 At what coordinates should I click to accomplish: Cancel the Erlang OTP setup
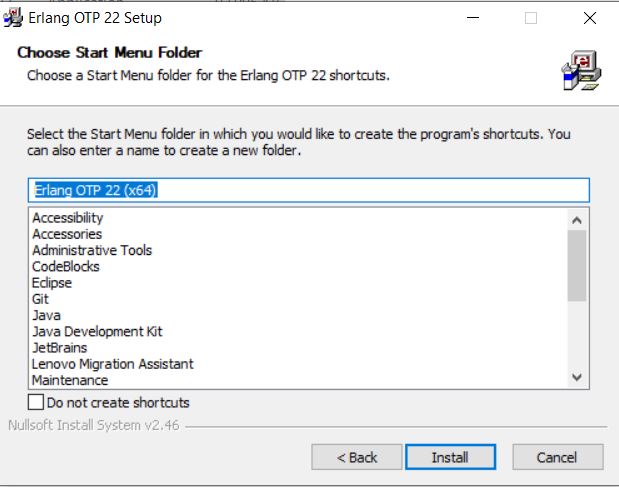click(557, 457)
